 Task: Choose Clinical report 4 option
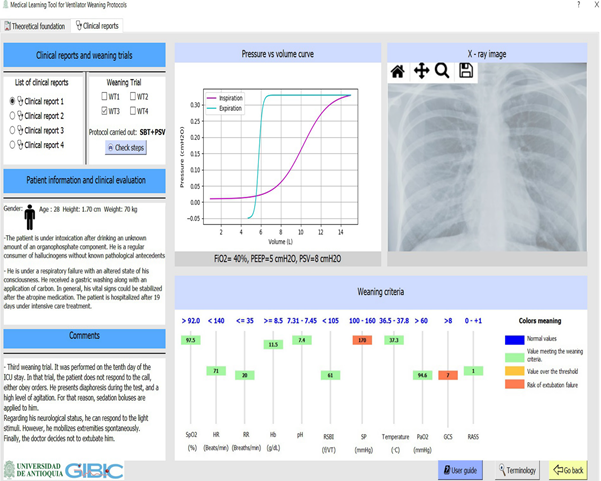[x=13, y=146]
